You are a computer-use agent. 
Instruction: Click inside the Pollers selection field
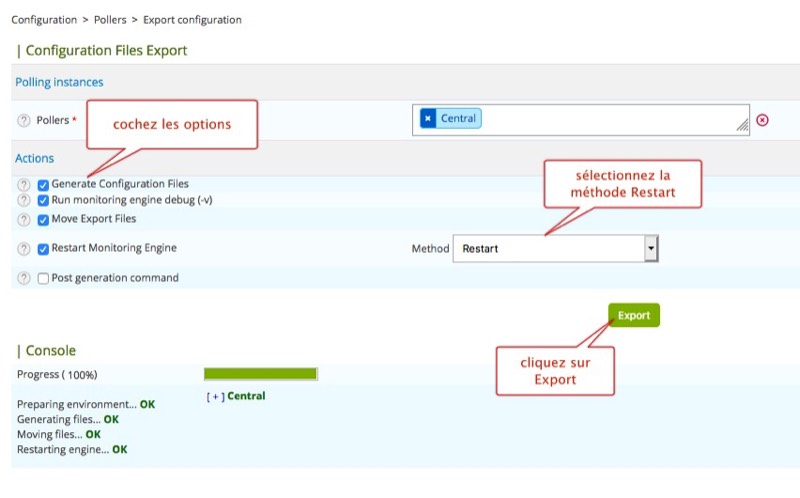coord(610,119)
